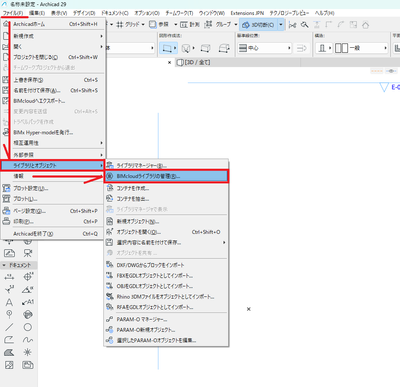Choose BIMcloudへエクスポート... menu entry

(53, 101)
